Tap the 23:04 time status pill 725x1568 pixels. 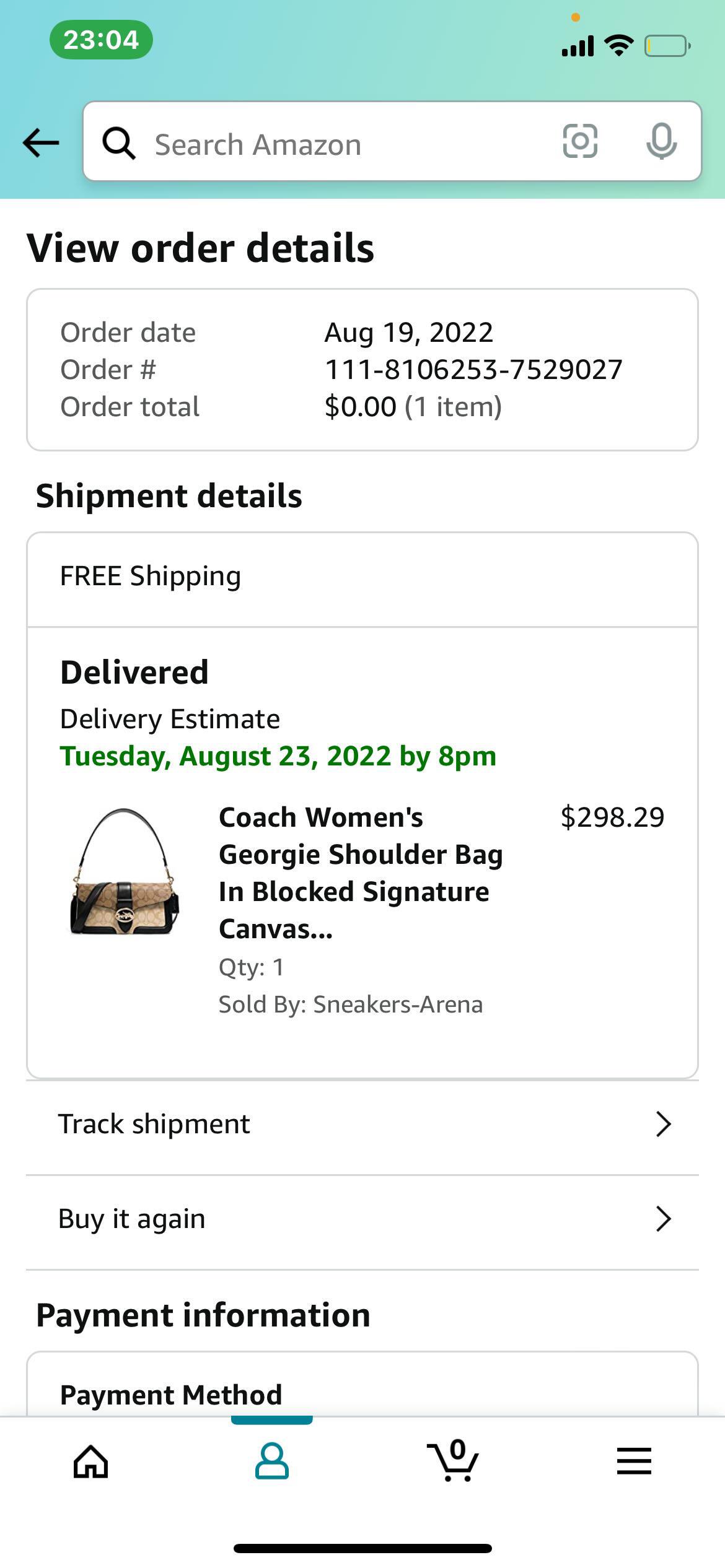[101, 40]
